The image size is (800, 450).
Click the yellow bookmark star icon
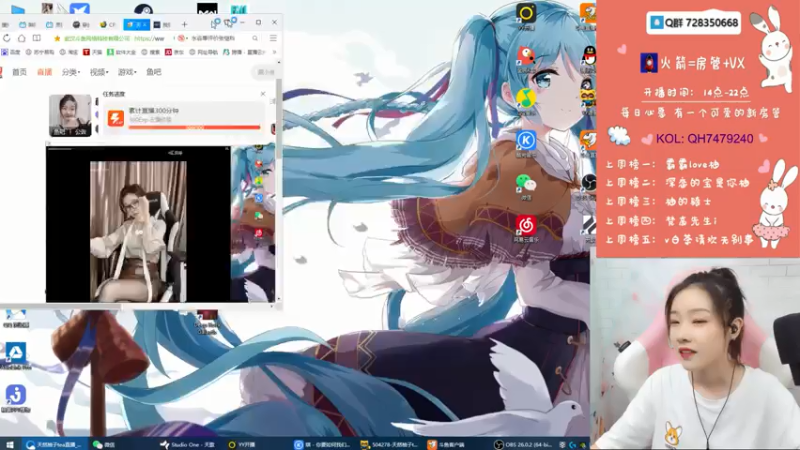pyautogui.click(x=57, y=38)
